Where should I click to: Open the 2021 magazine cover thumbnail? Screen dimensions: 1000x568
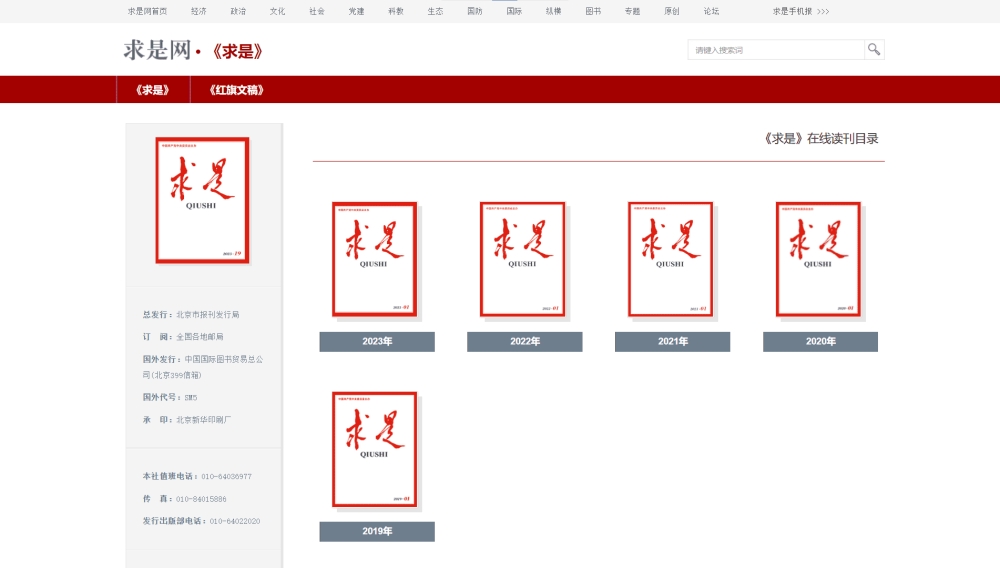(x=670, y=259)
